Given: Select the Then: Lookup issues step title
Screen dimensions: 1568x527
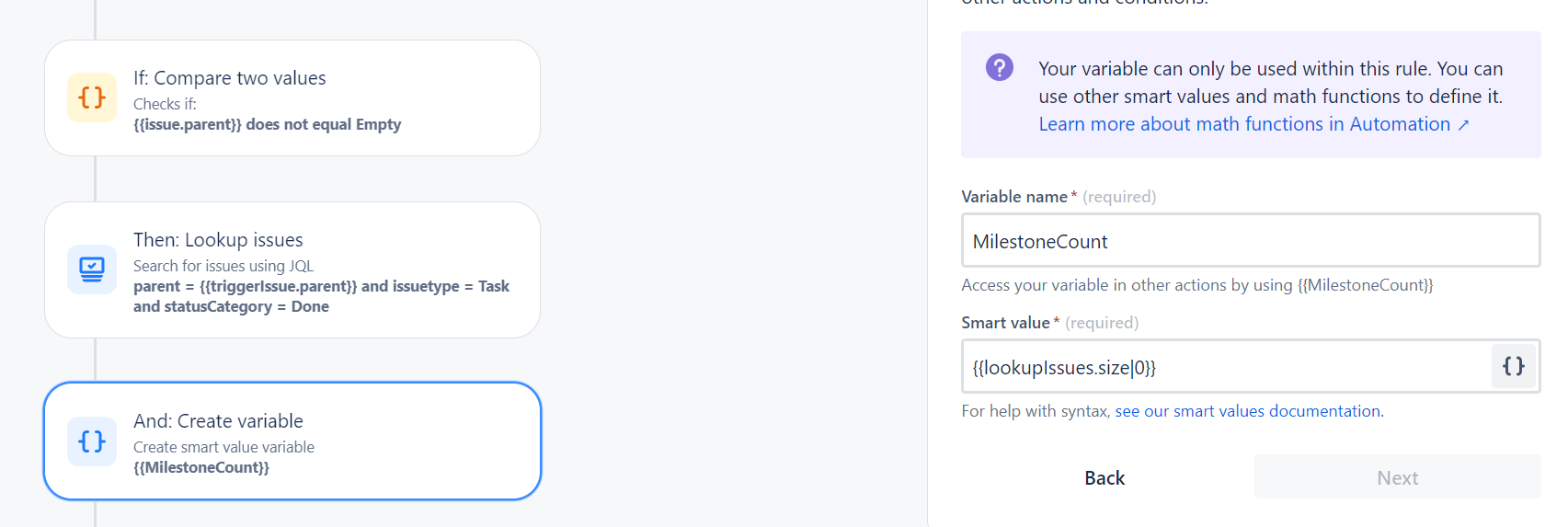Looking at the screenshot, I should coord(218,240).
